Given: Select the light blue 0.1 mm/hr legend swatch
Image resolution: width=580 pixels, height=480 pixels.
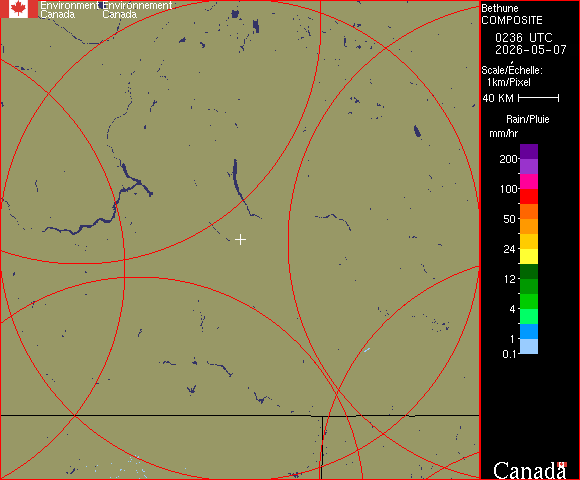Looking at the screenshot, I should pos(529,347).
